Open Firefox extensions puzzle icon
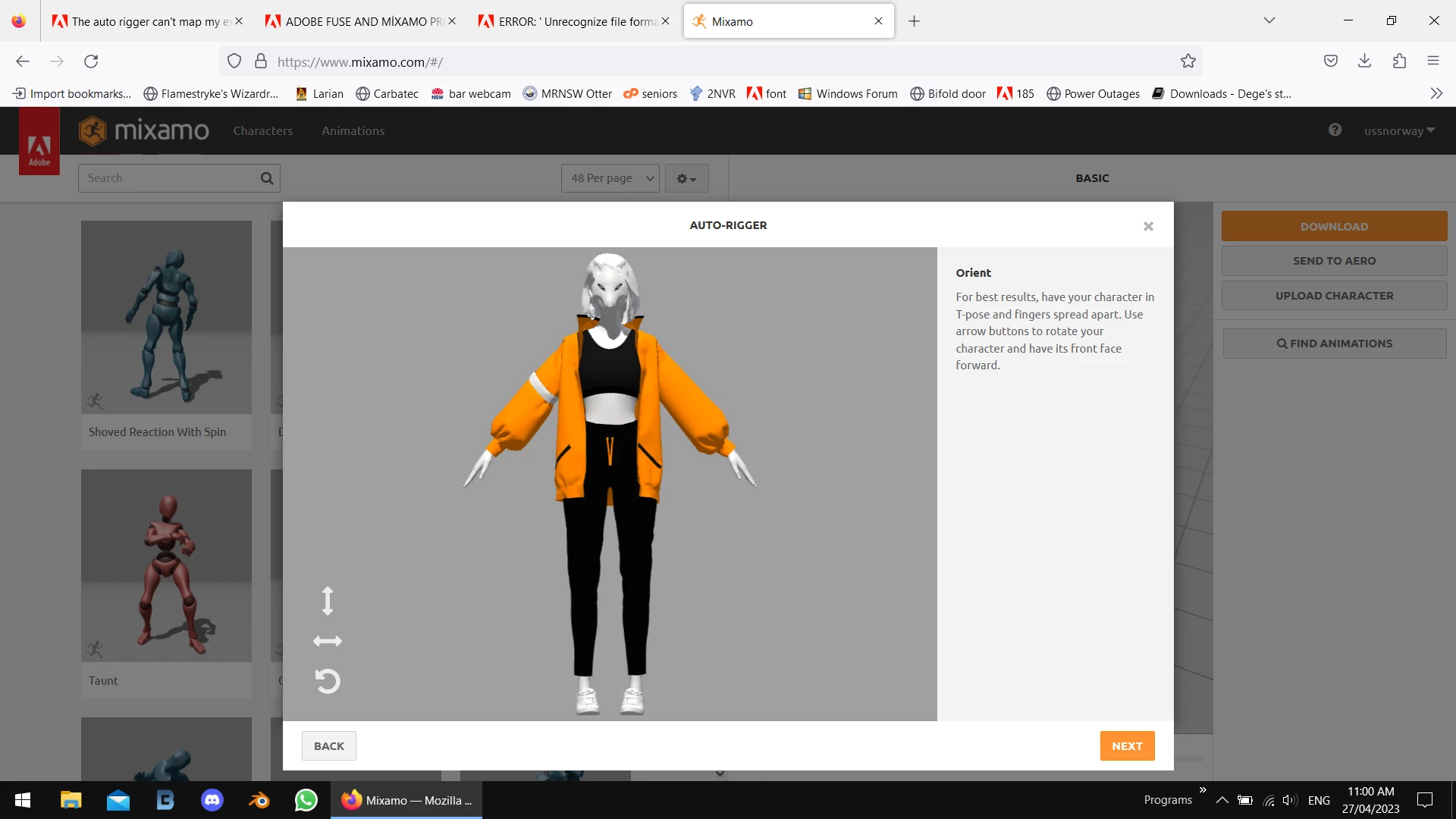 coord(1399,61)
